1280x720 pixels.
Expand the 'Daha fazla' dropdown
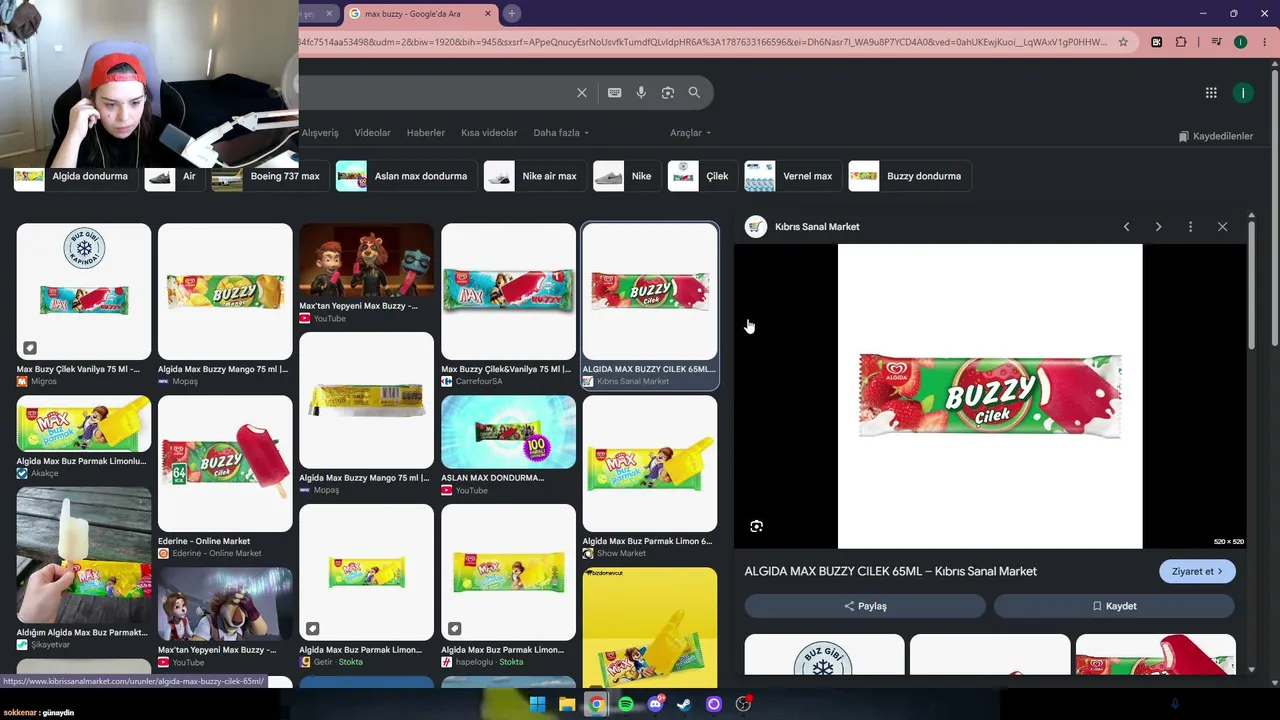tap(561, 133)
